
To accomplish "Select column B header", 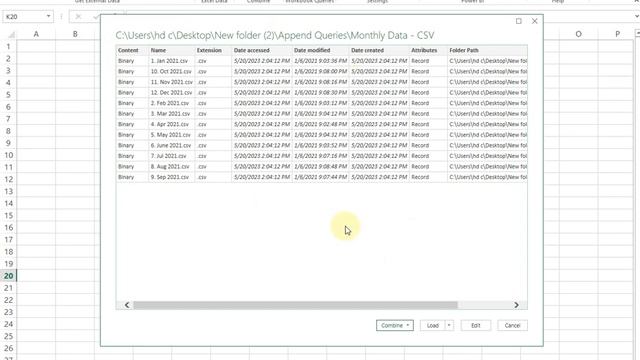I will pos(75,34).
